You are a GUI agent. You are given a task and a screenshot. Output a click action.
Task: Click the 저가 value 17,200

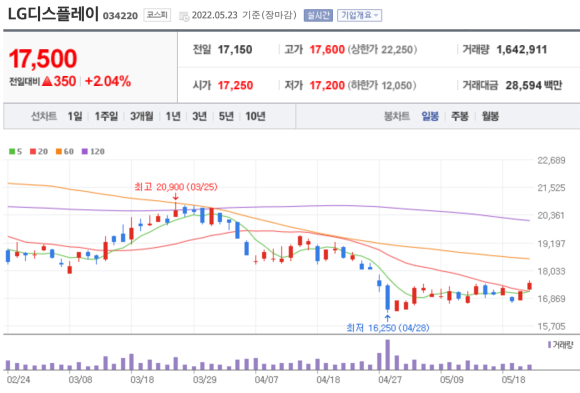tap(327, 85)
